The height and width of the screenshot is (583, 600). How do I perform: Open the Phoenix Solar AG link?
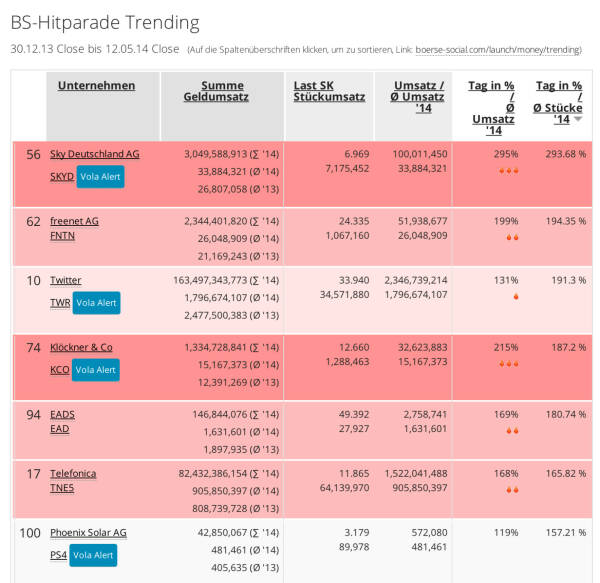[88, 533]
